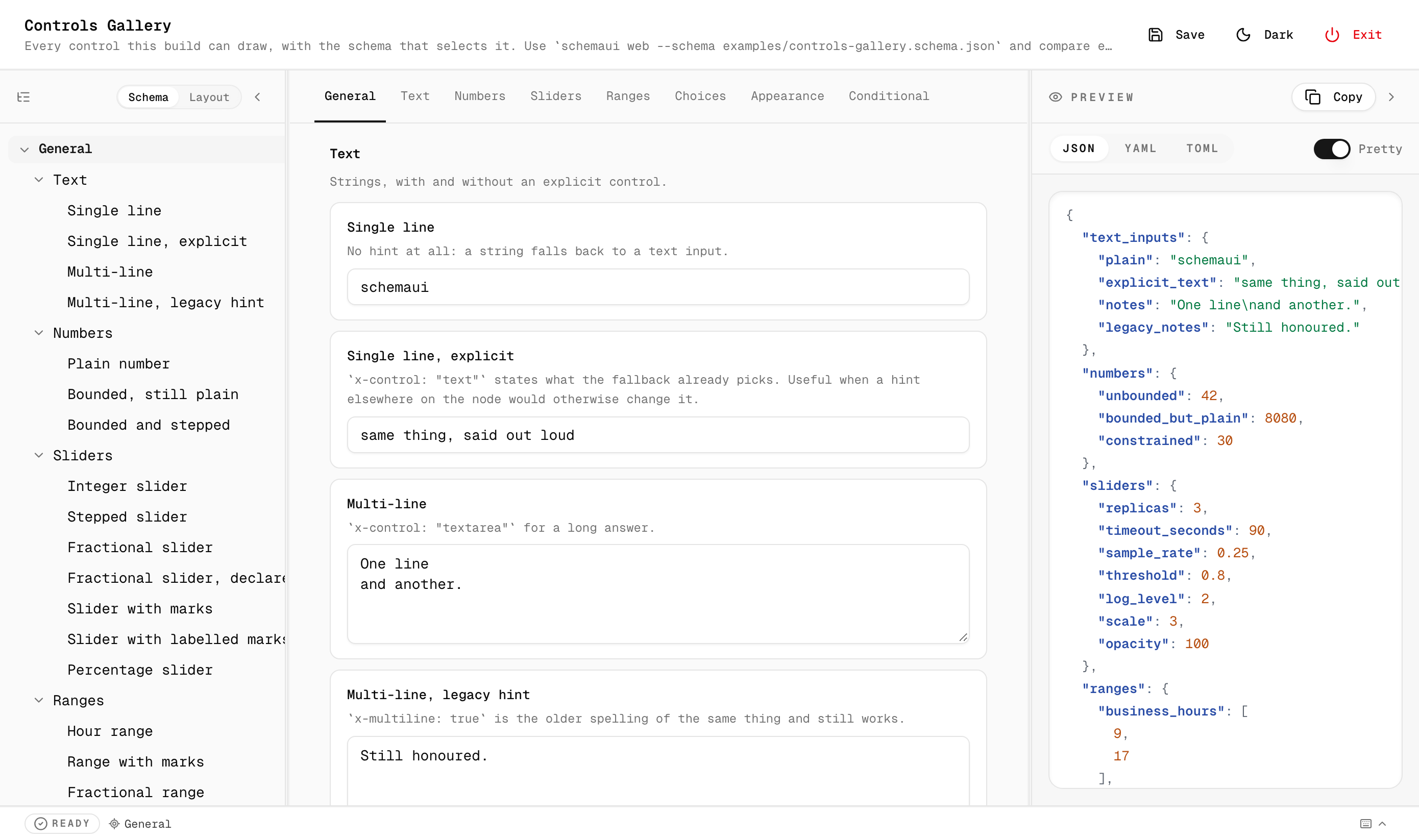Click the Copy clipboard icon
The width and height of the screenshot is (1419, 840).
point(1313,97)
